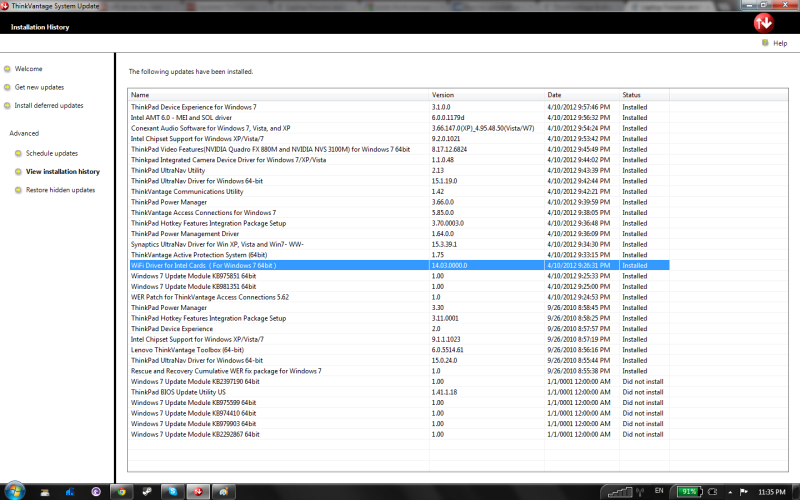Image resolution: width=800 pixels, height=500 pixels.
Task: Select the Lenovo ThinkVantage Toolbox (64-bit) row
Action: pos(399,350)
